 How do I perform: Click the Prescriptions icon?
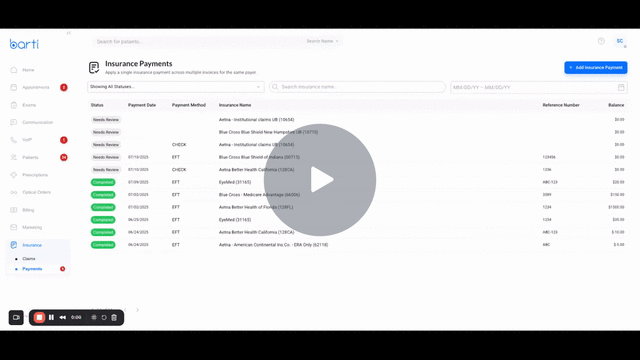[x=13, y=175]
